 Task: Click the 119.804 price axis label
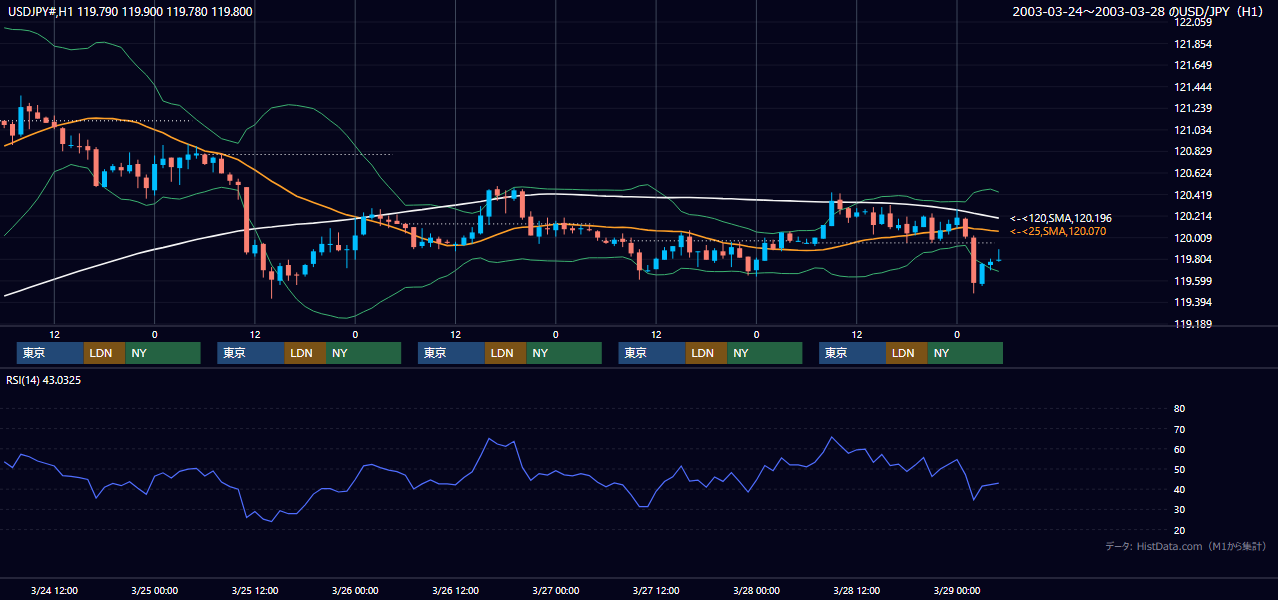(x=1192, y=259)
